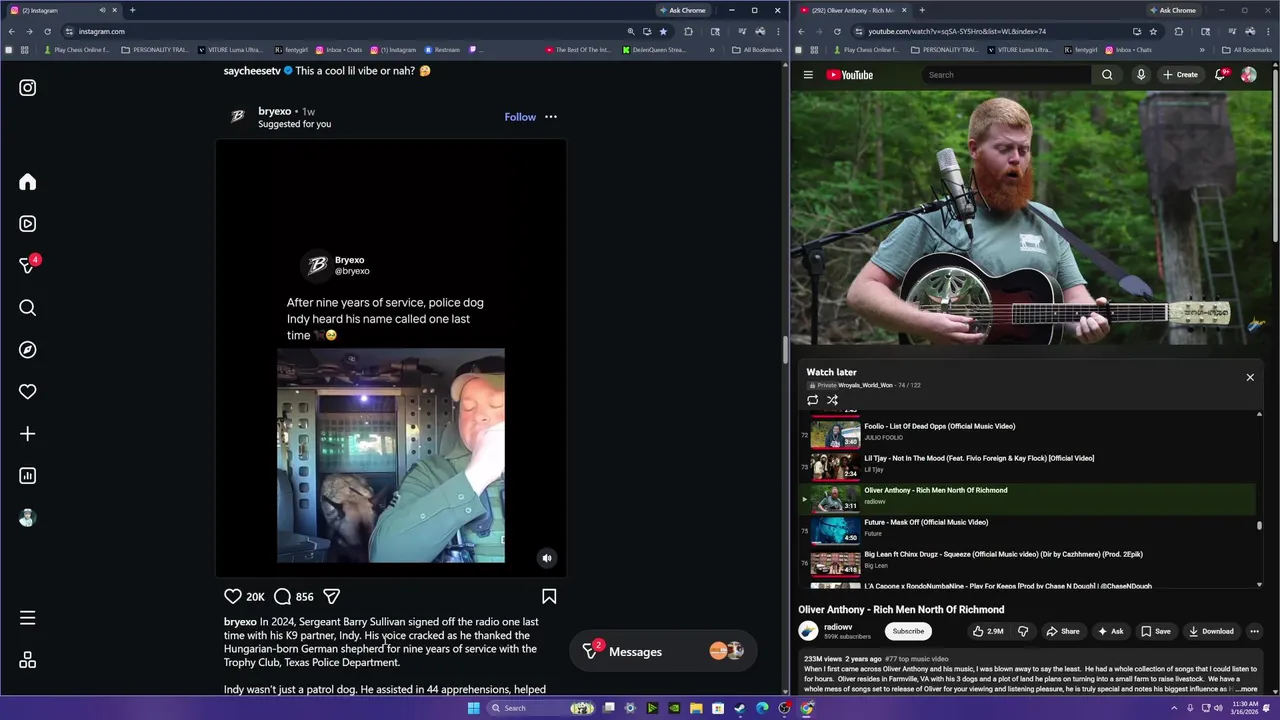Open Instagram dashboard chart icon

click(x=27, y=476)
